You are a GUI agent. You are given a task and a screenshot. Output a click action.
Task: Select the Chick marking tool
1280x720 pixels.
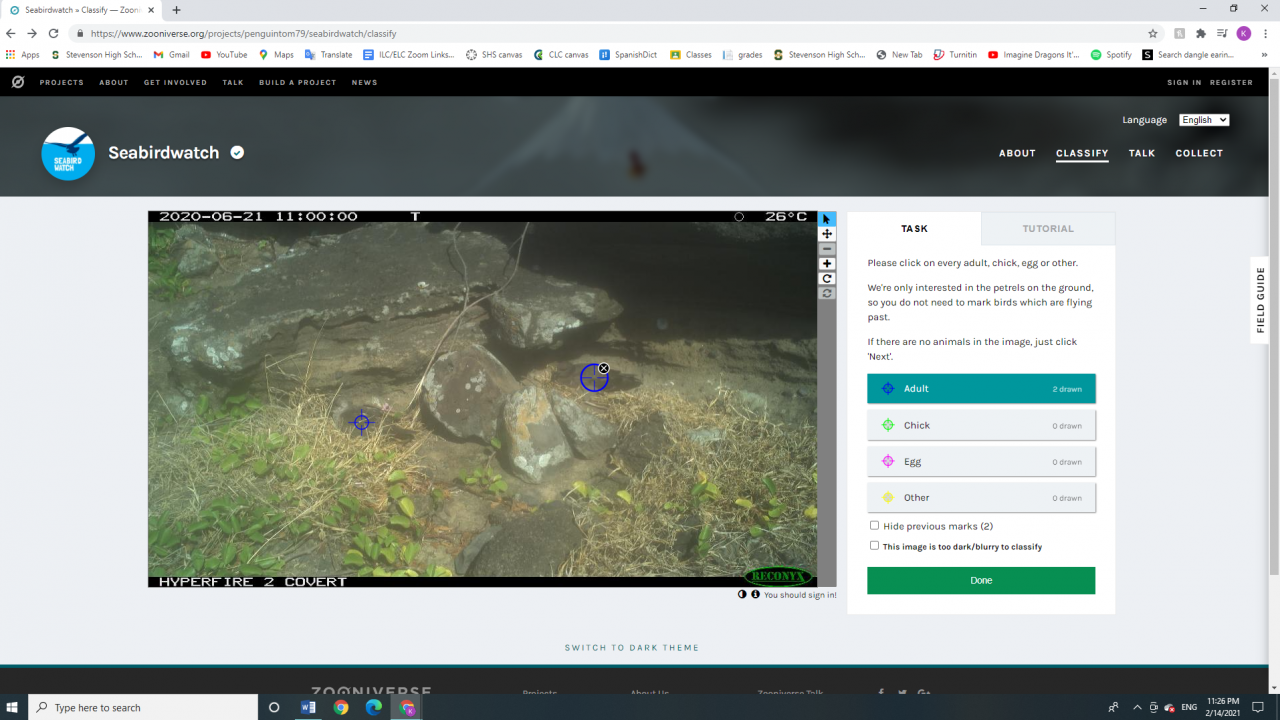[x=981, y=425]
